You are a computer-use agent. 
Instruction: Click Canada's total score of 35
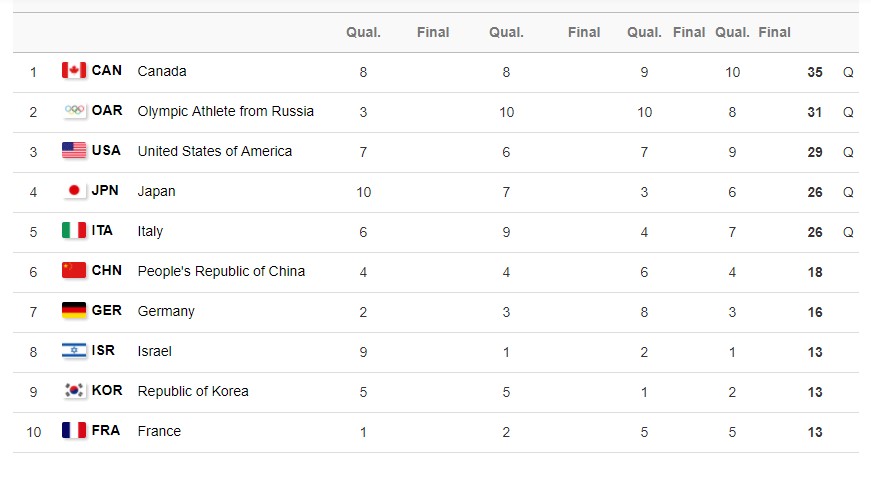[815, 72]
